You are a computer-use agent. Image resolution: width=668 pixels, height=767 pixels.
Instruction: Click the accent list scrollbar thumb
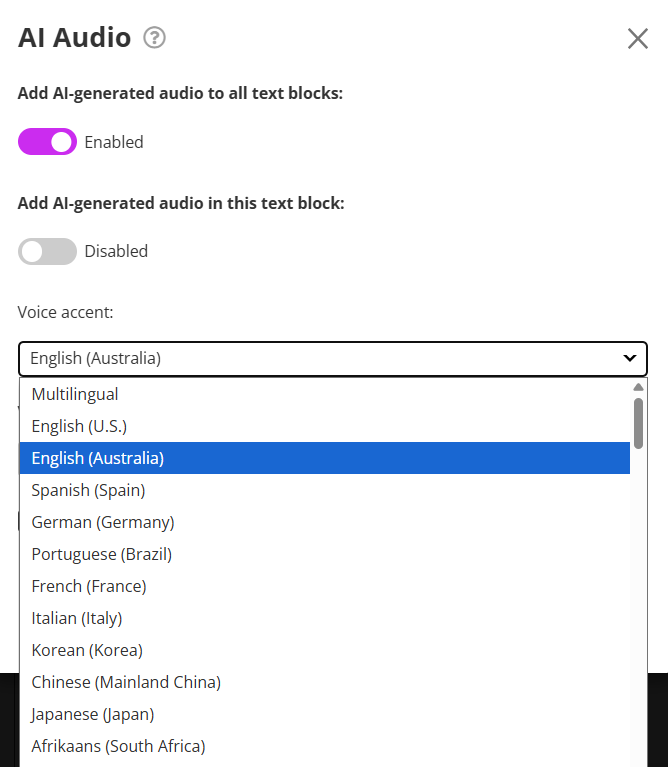638,422
